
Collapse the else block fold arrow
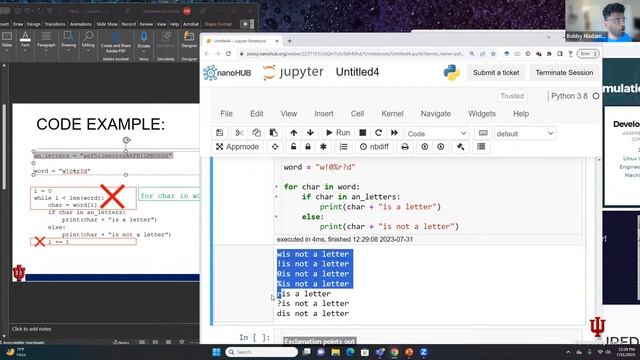click(x=276, y=217)
